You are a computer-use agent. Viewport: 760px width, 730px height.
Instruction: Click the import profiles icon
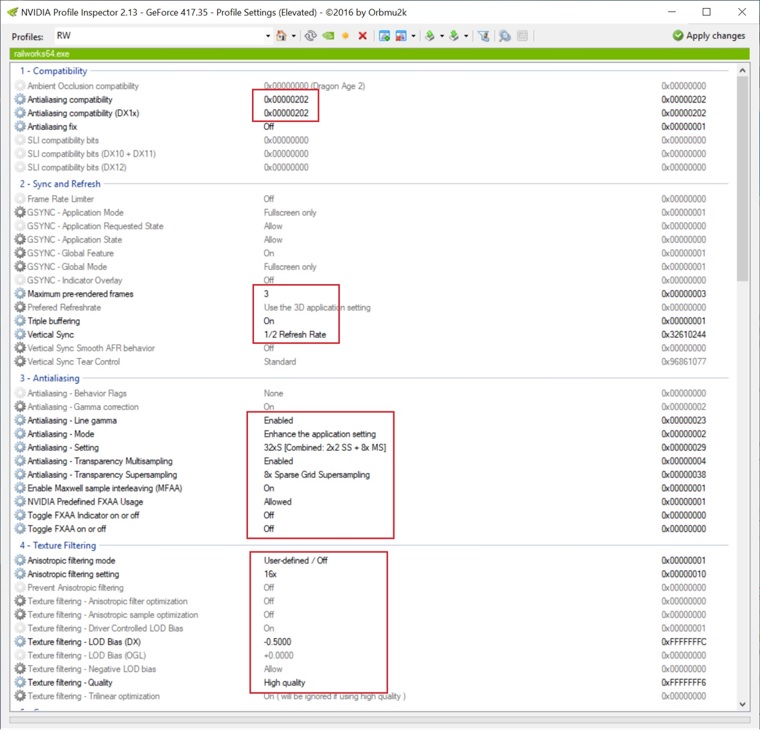tap(454, 36)
